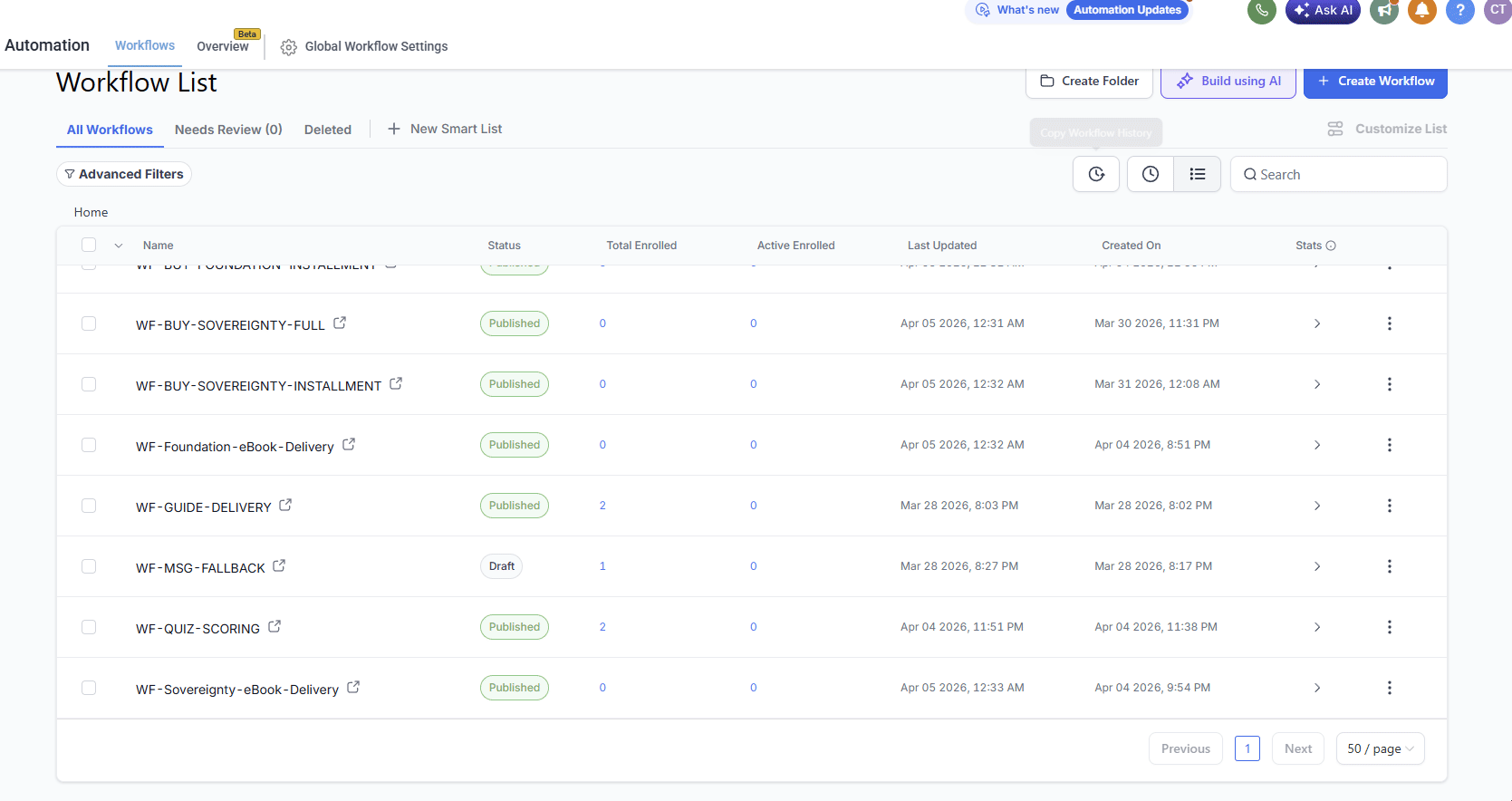Check the WF-MSG-FALLBACK row checkbox
The image size is (1512, 801).
point(89,566)
